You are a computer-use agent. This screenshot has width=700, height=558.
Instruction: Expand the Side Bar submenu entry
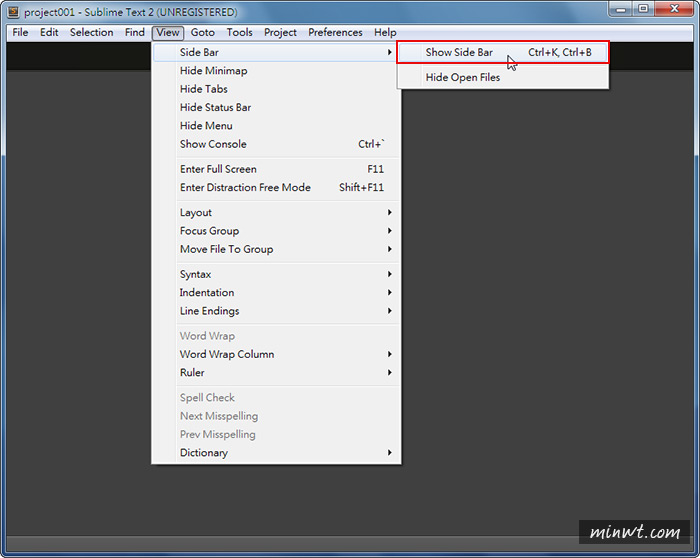tap(275, 52)
